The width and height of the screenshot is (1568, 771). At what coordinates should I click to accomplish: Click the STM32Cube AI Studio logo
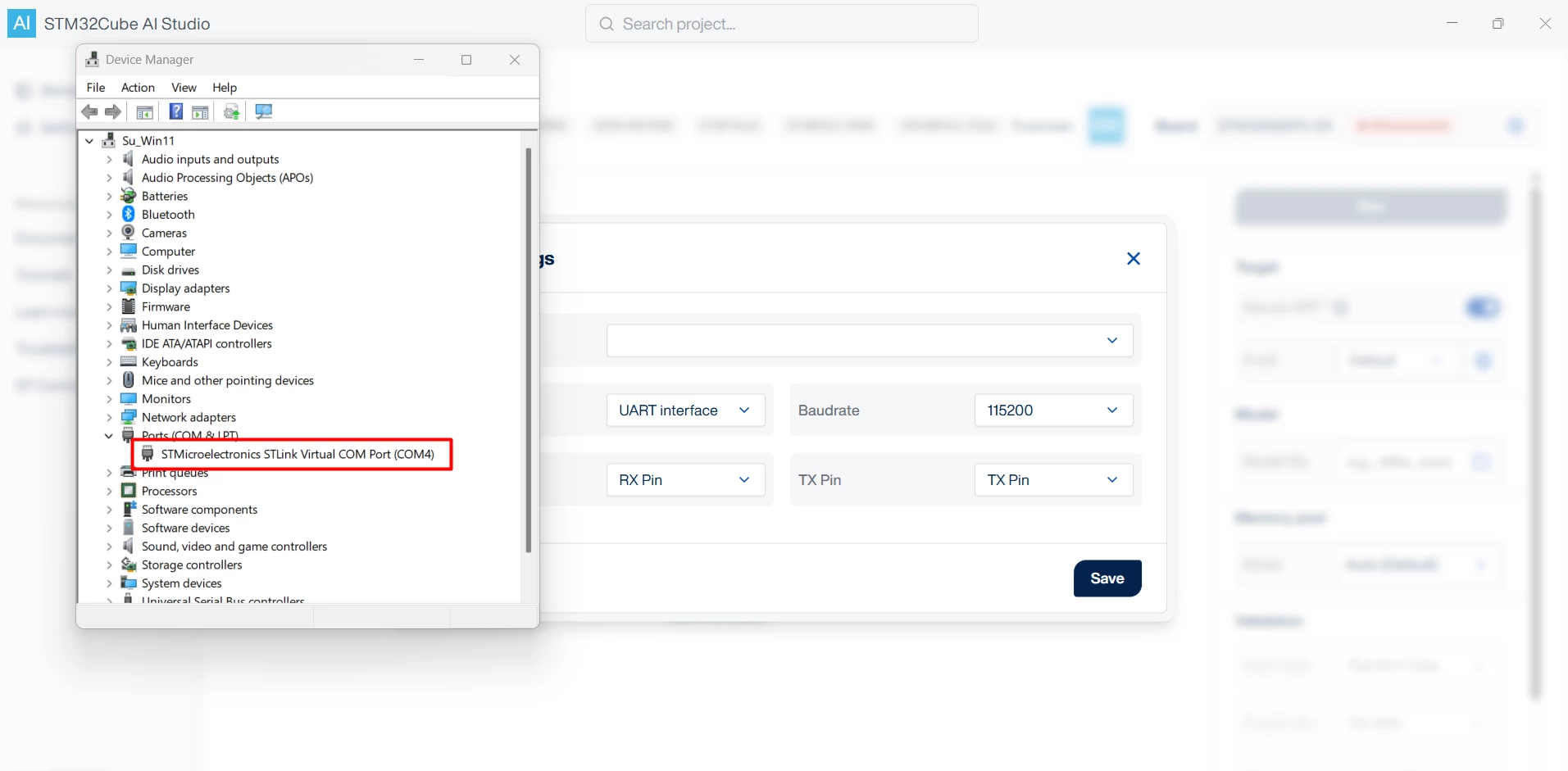tap(22, 23)
